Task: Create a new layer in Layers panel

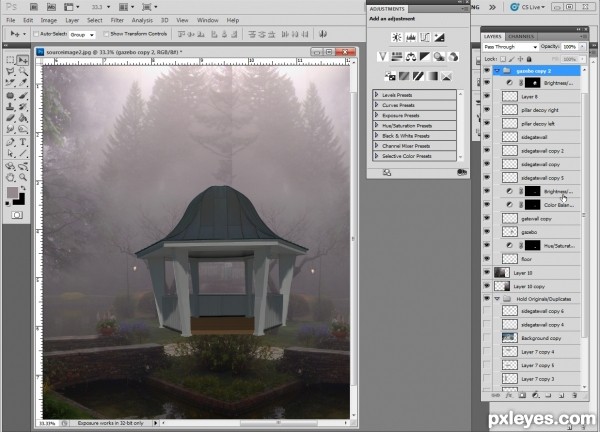Action: tap(561, 396)
